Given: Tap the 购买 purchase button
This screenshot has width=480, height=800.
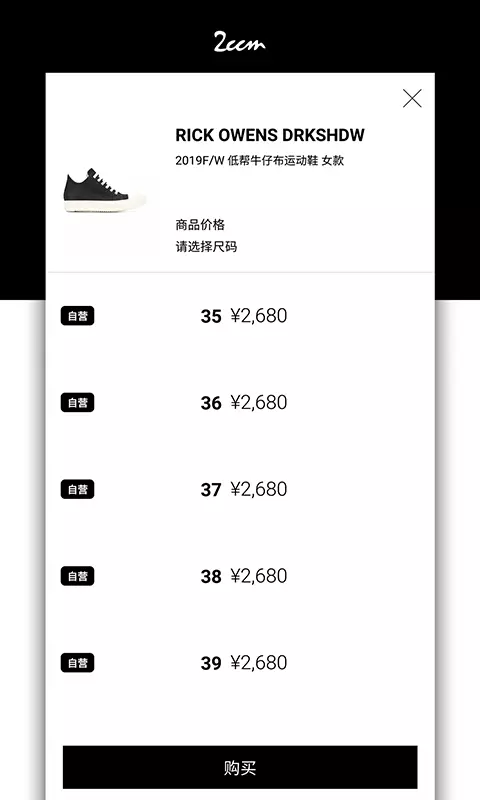Looking at the screenshot, I should 240,767.
